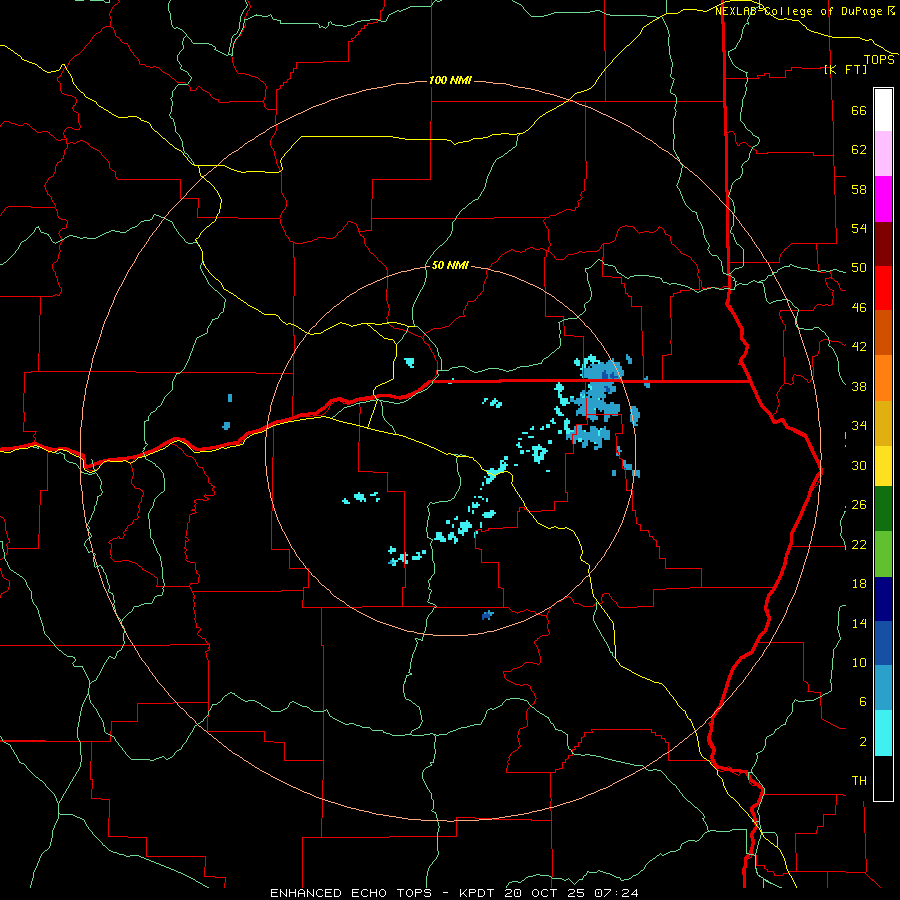The width and height of the screenshot is (900, 900).
Task: Click the dark green 26 kft swatch
Action: [883, 509]
